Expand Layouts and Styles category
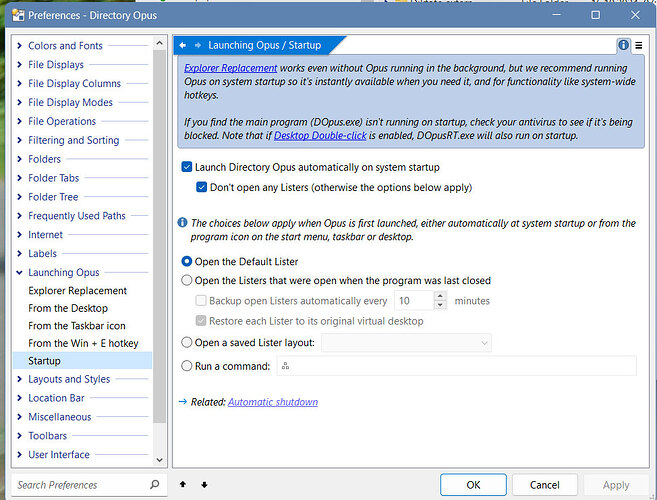 tap(19, 379)
